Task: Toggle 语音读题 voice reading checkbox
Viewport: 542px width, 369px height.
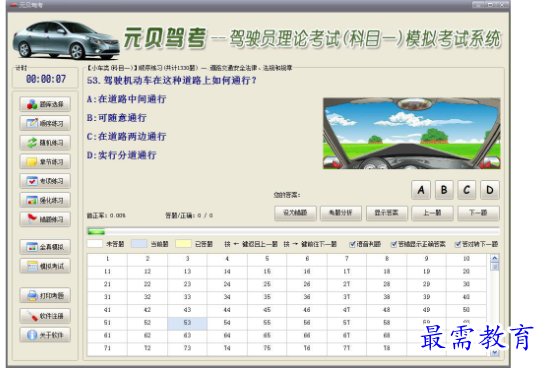Action: 352,244
